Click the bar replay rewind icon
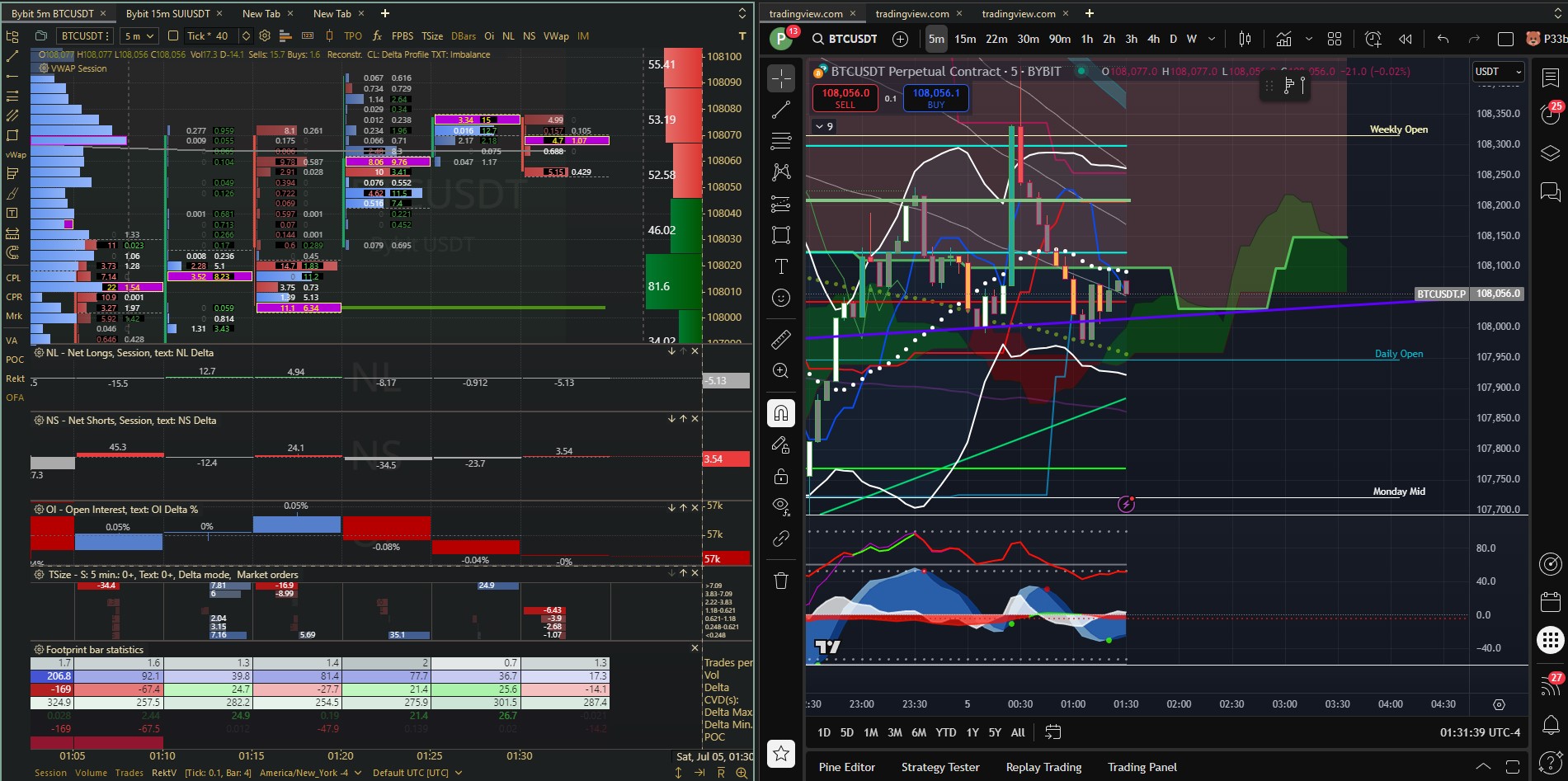This screenshot has height=781, width=1568. click(1406, 39)
